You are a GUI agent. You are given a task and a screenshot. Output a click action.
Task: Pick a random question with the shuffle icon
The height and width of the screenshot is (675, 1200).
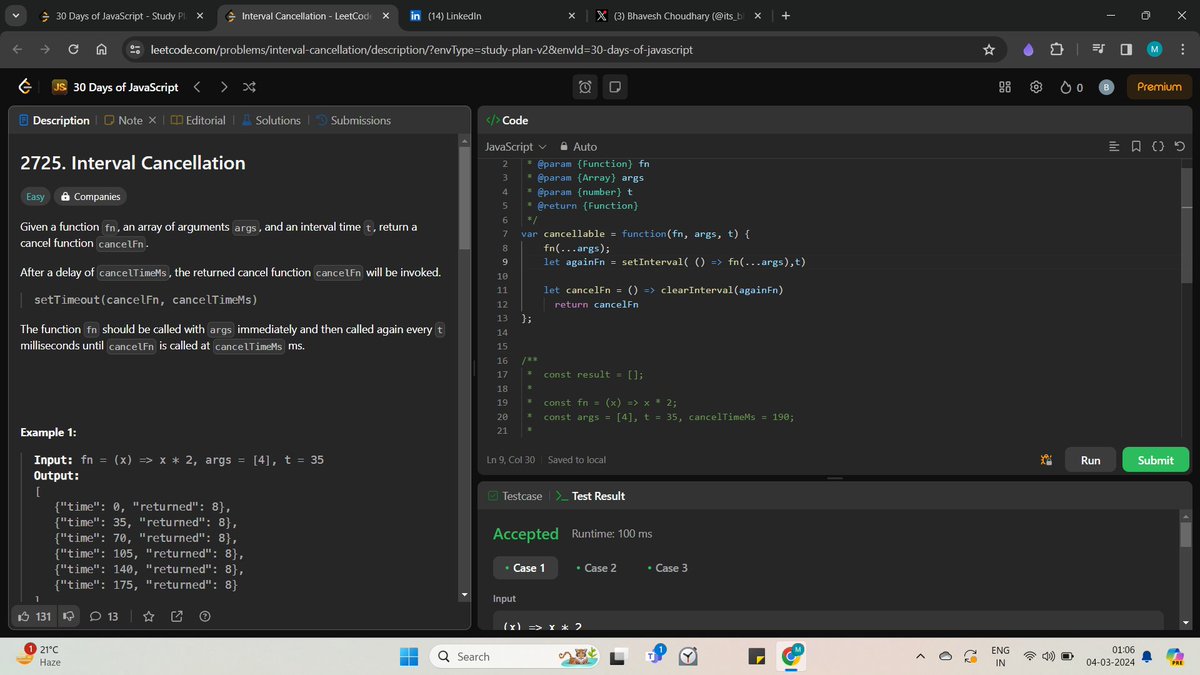click(248, 87)
